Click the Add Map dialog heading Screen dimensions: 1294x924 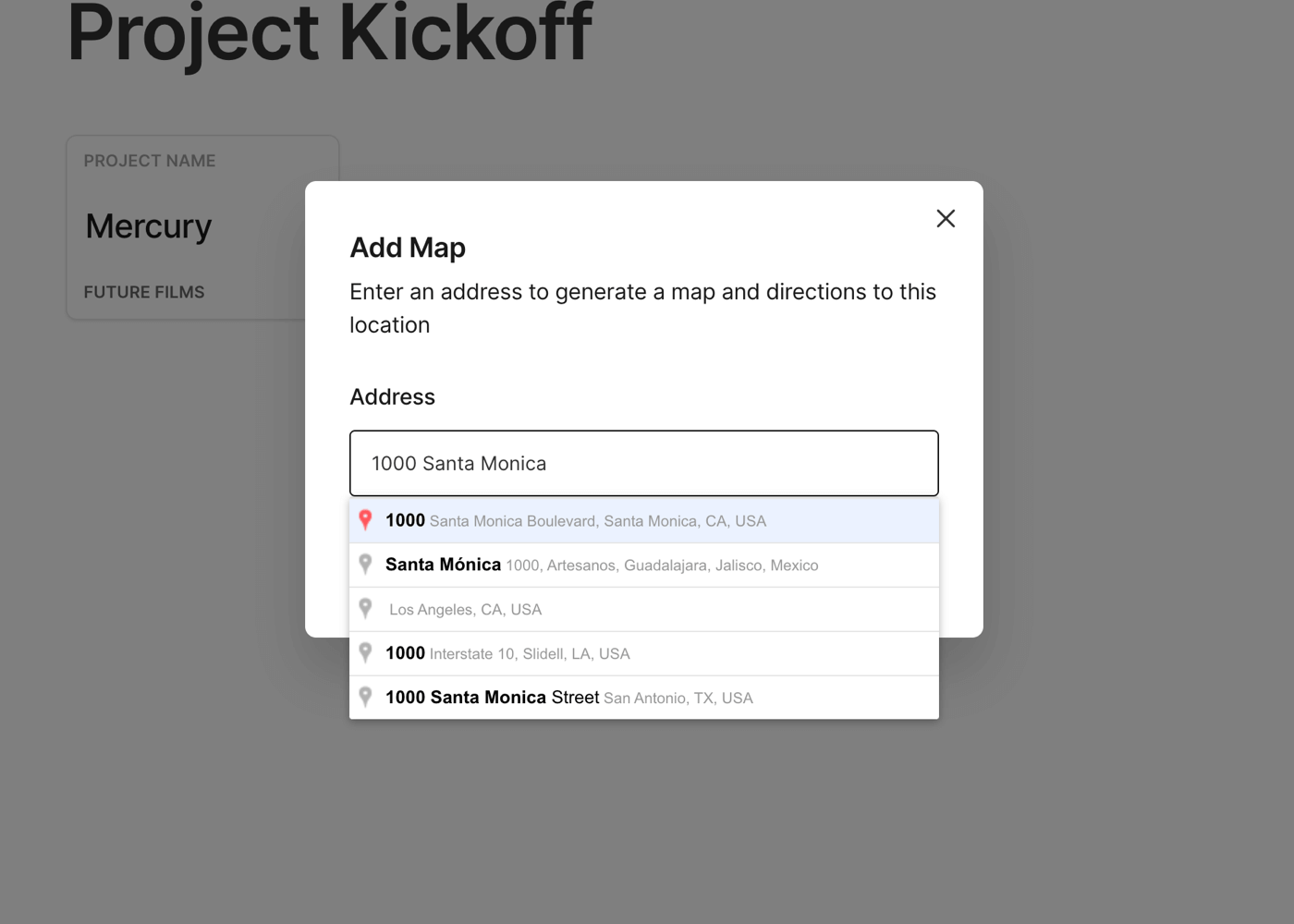pos(408,248)
